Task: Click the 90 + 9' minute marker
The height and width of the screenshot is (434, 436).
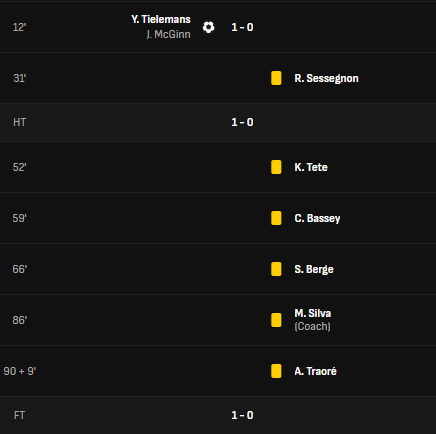Action: [x=20, y=371]
